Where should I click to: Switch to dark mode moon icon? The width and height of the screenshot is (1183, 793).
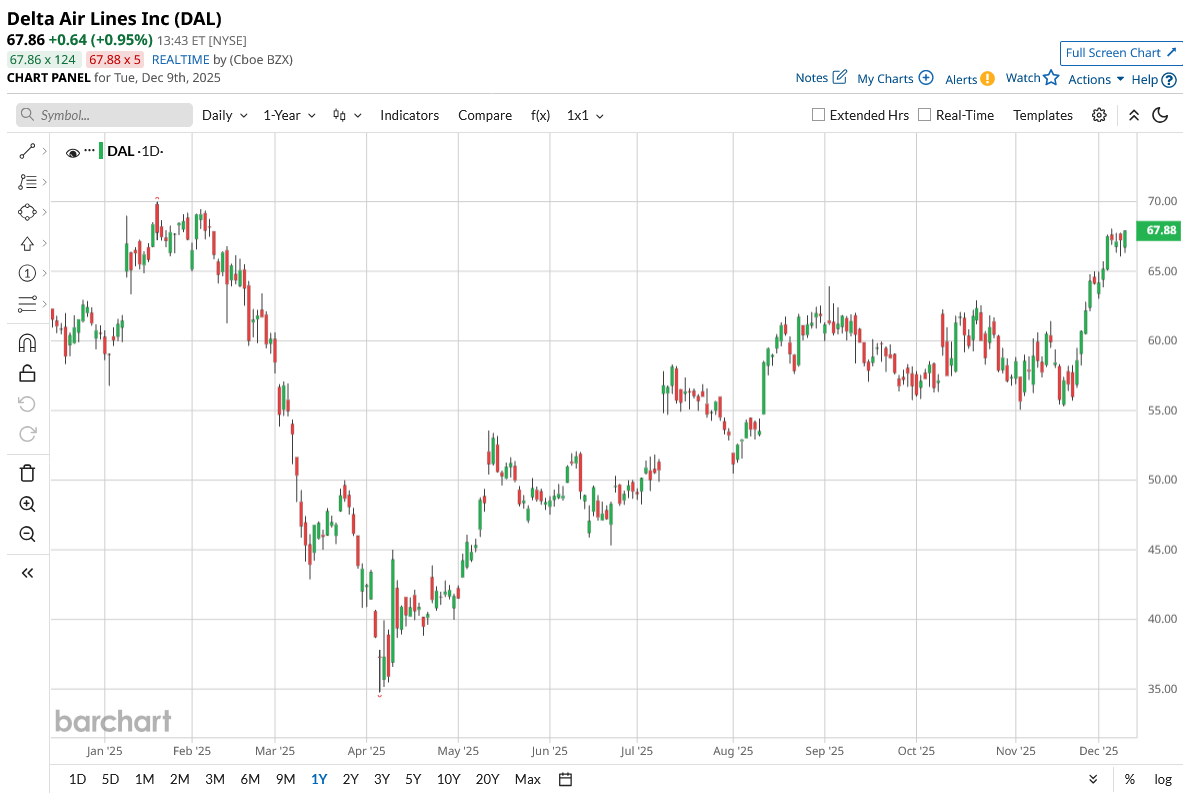[1160, 115]
